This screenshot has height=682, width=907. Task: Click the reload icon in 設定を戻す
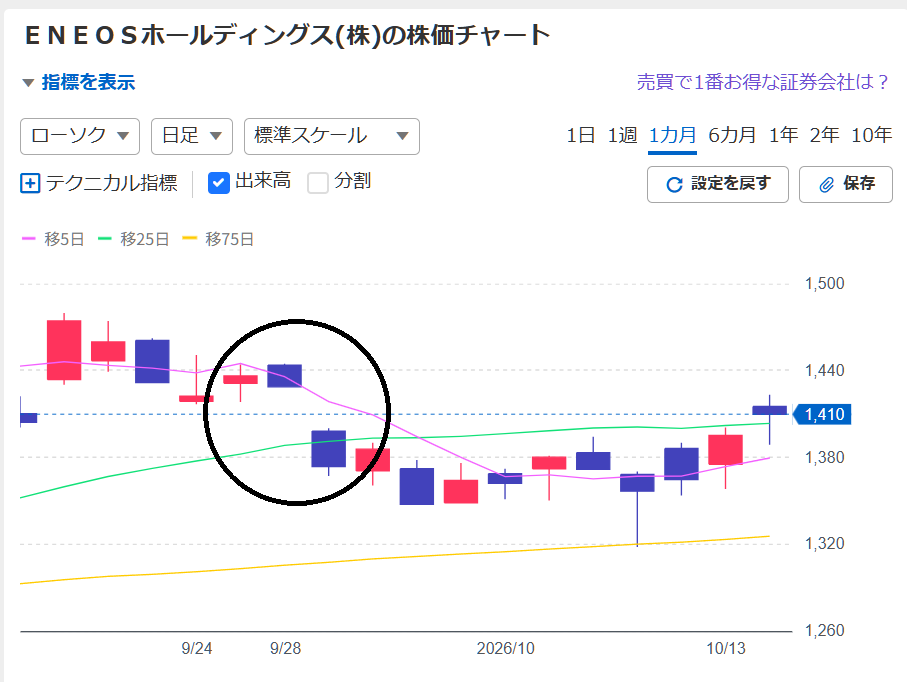[x=674, y=185]
